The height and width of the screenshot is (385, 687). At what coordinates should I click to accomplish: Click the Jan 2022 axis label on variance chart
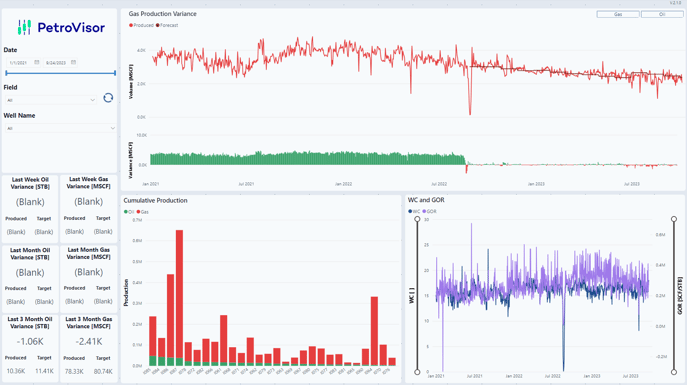344,184
